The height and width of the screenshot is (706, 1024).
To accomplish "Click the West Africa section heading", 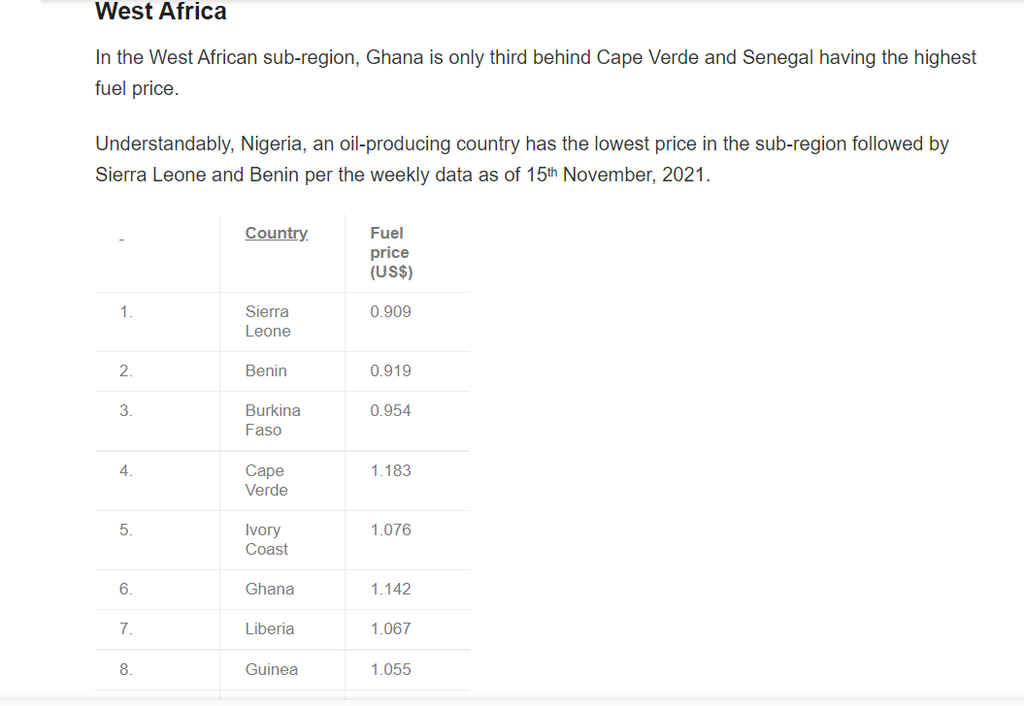I will [161, 11].
